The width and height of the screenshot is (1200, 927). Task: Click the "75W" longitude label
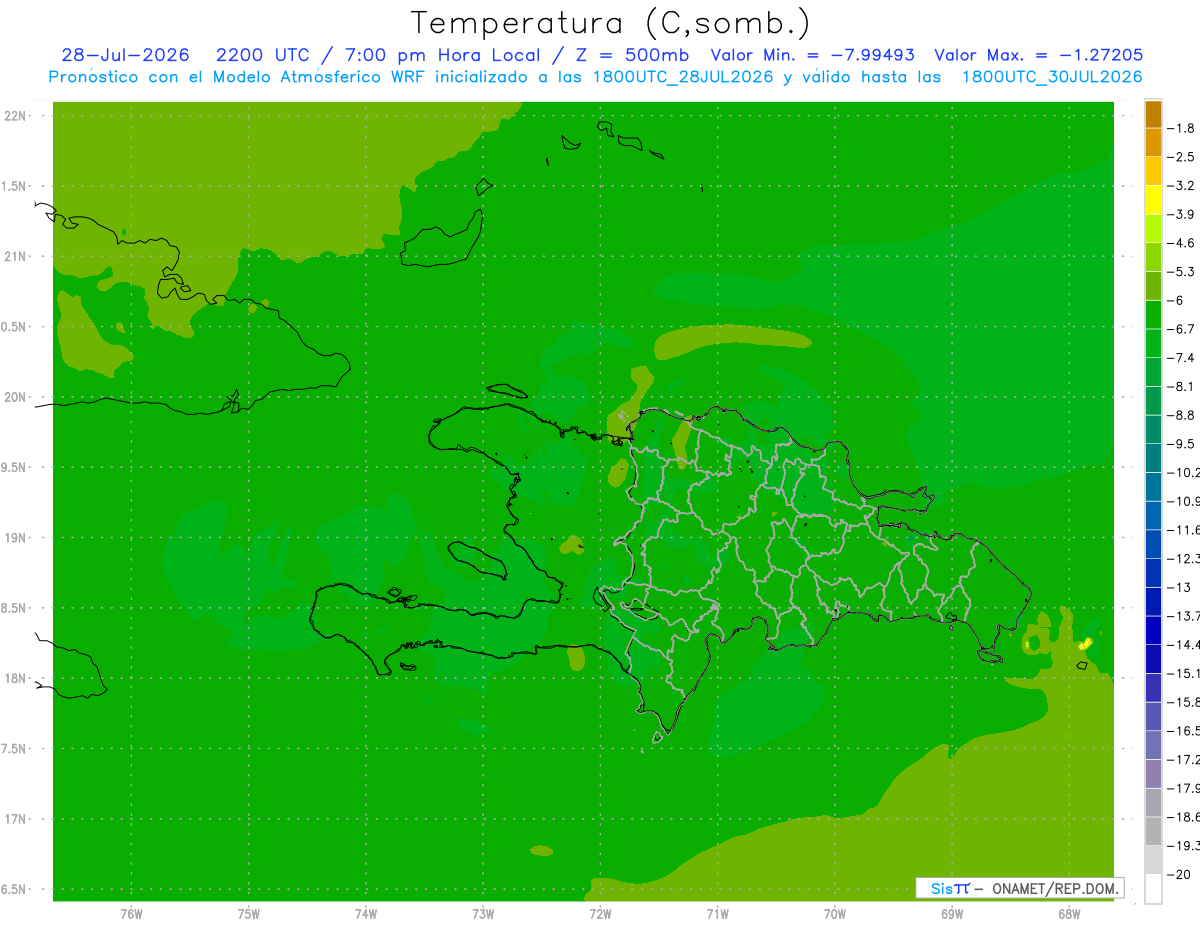point(249,913)
